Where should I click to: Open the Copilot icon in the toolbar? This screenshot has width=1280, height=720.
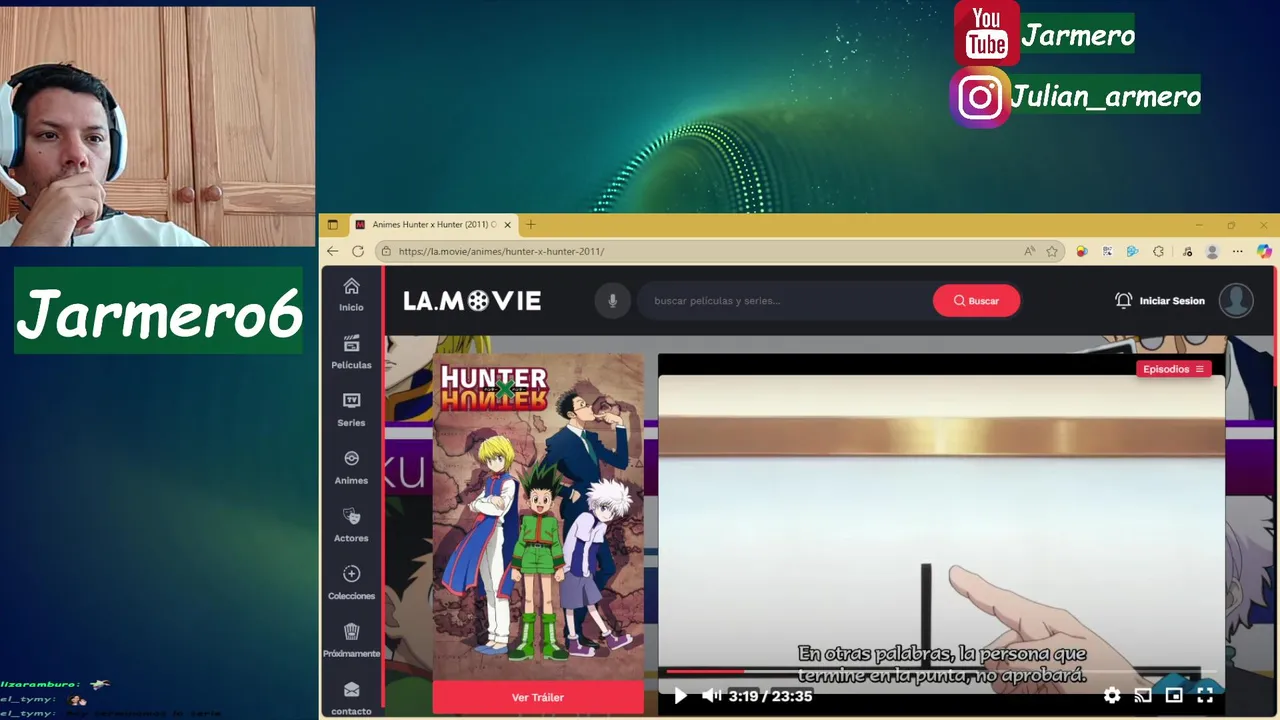coord(1264,252)
